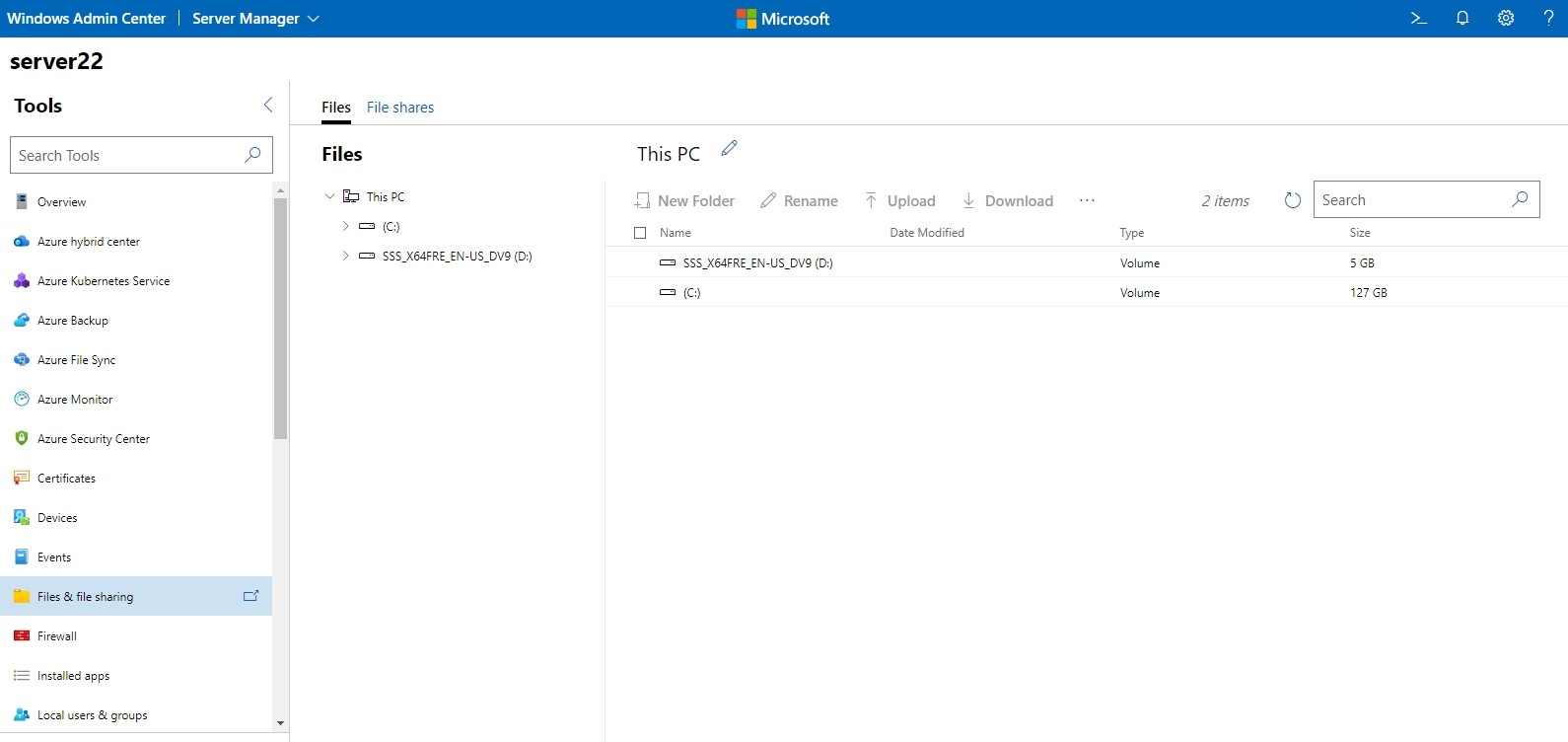
Task: Collapse the Tools side panel
Action: point(268,105)
